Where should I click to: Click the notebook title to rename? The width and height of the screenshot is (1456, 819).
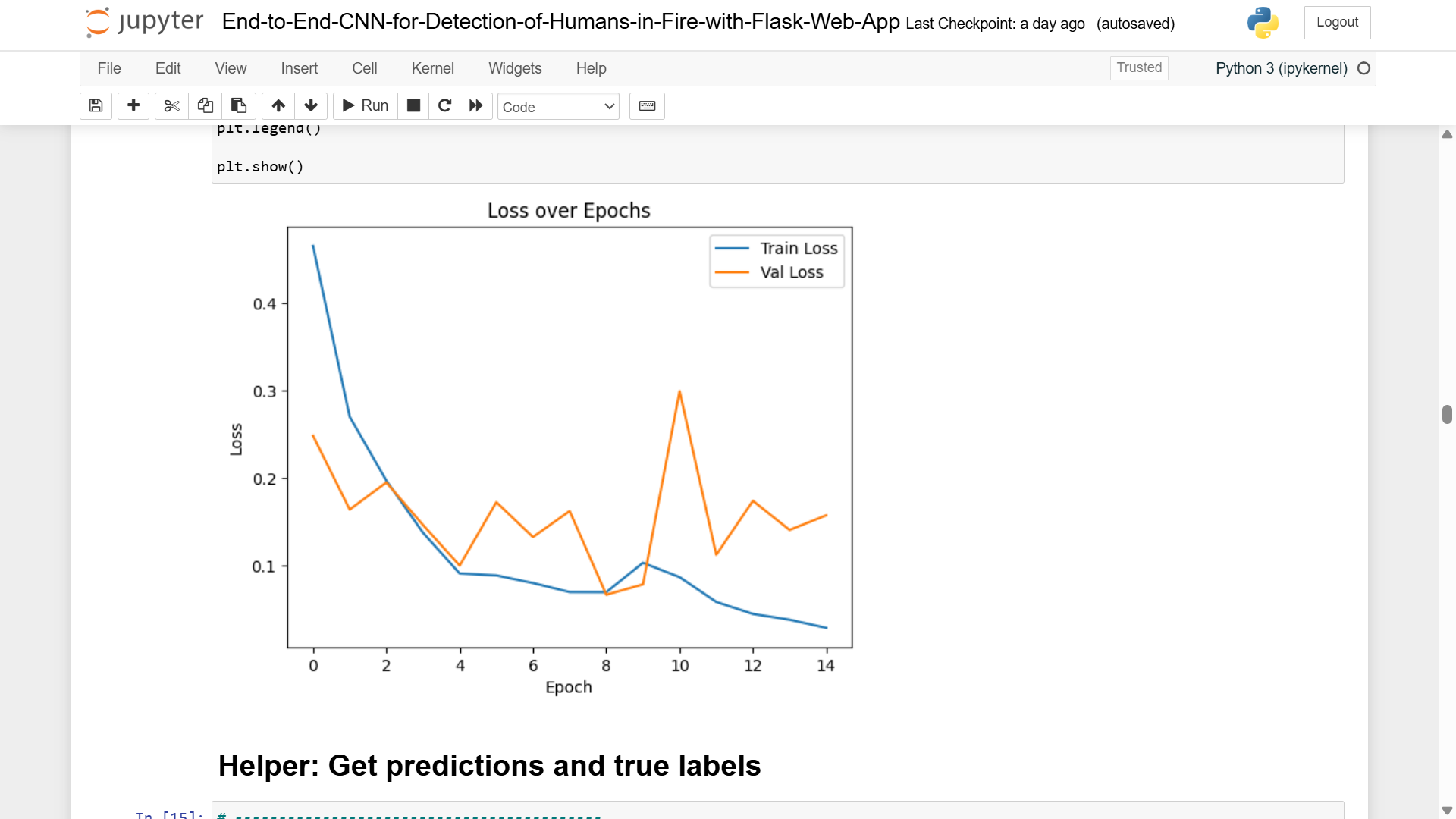[560, 22]
